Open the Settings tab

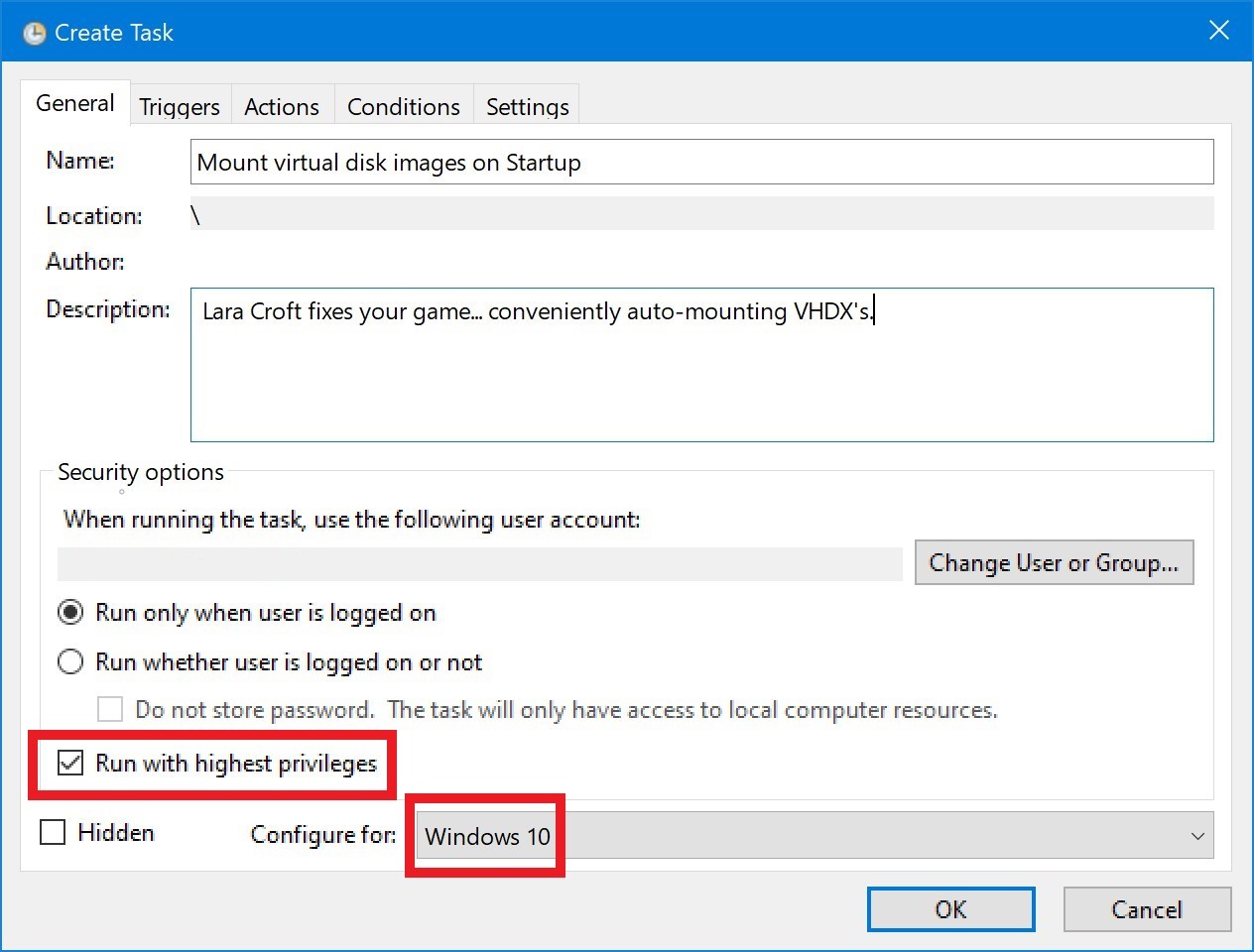click(527, 107)
